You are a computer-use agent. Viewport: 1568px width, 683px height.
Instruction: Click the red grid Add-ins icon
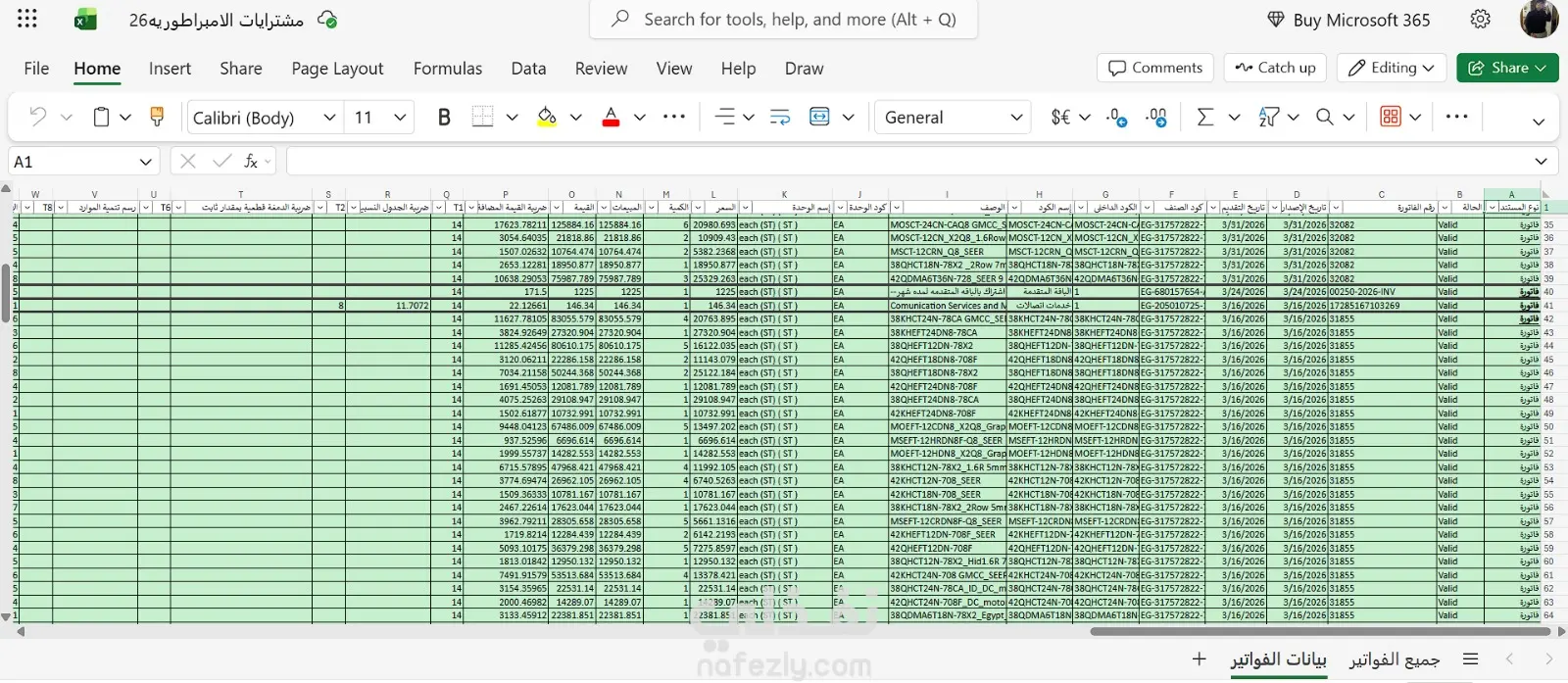(1391, 117)
